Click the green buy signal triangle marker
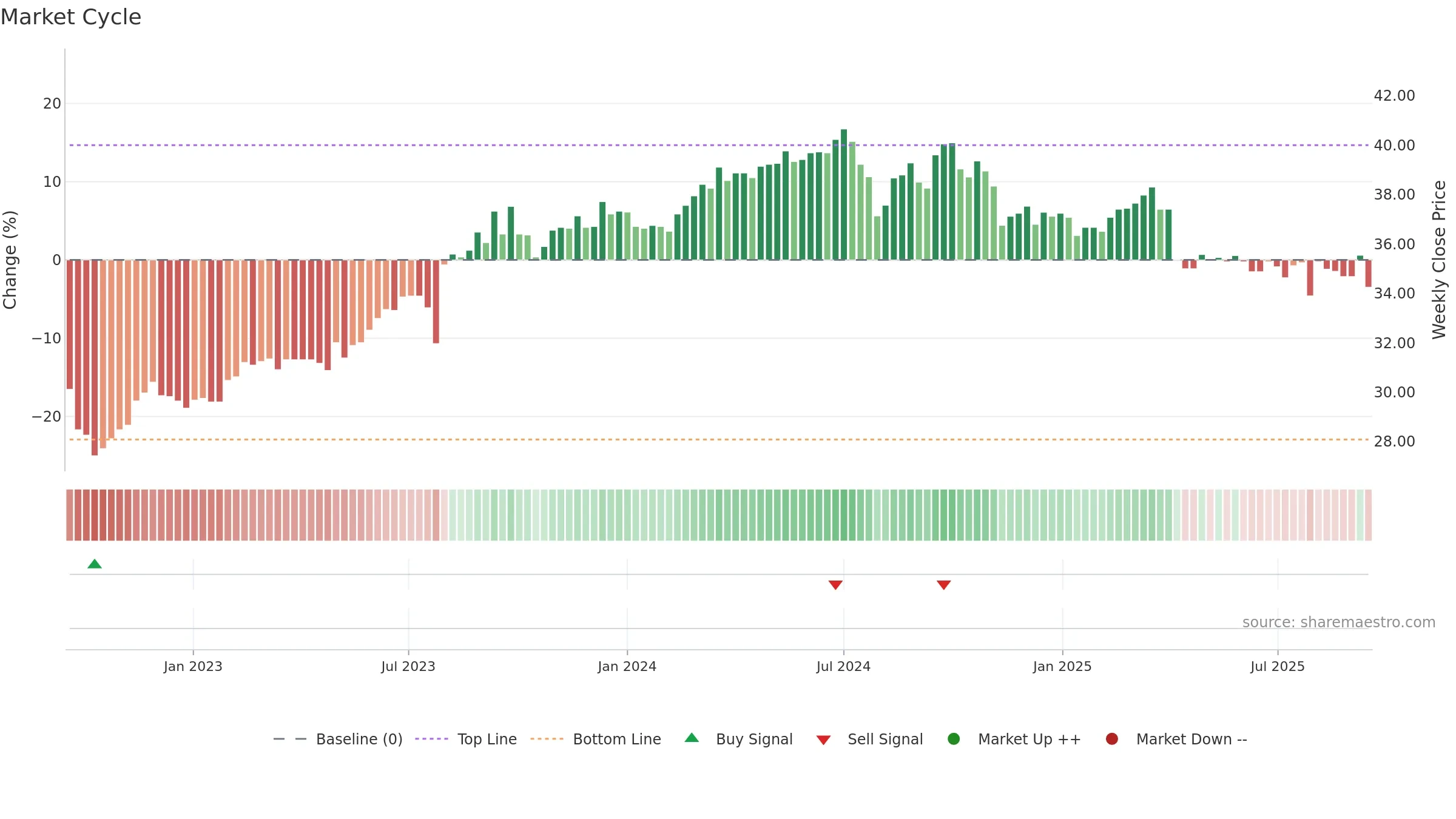 [95, 564]
